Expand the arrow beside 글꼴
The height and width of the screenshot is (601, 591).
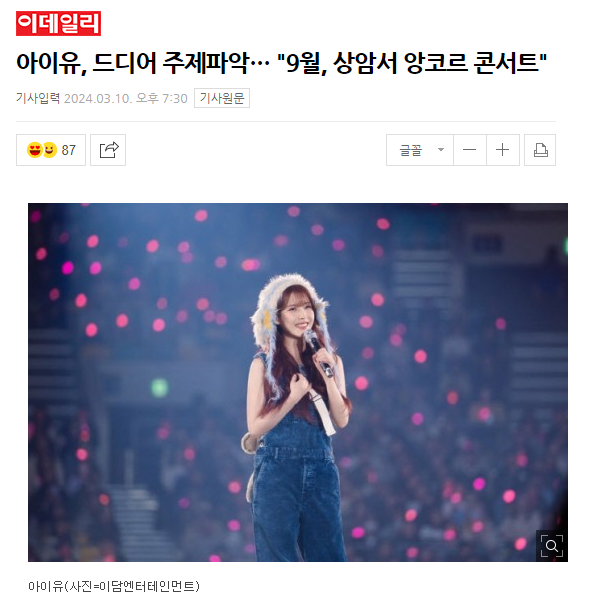tap(441, 150)
